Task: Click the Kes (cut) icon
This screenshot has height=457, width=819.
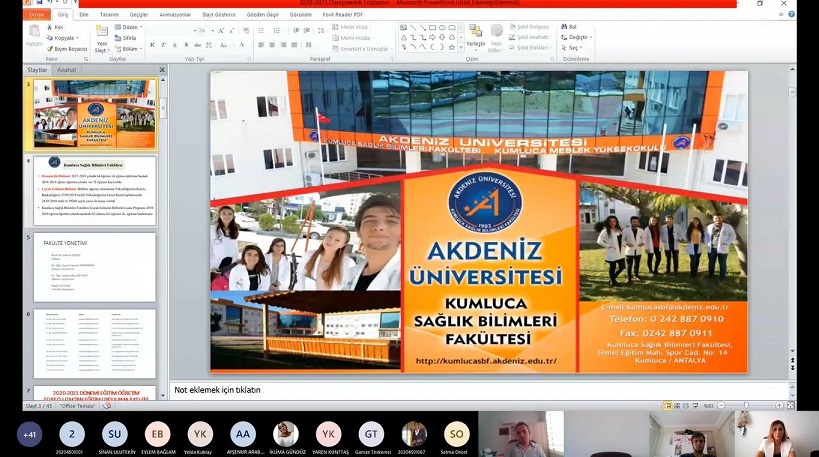Action: click(x=50, y=27)
